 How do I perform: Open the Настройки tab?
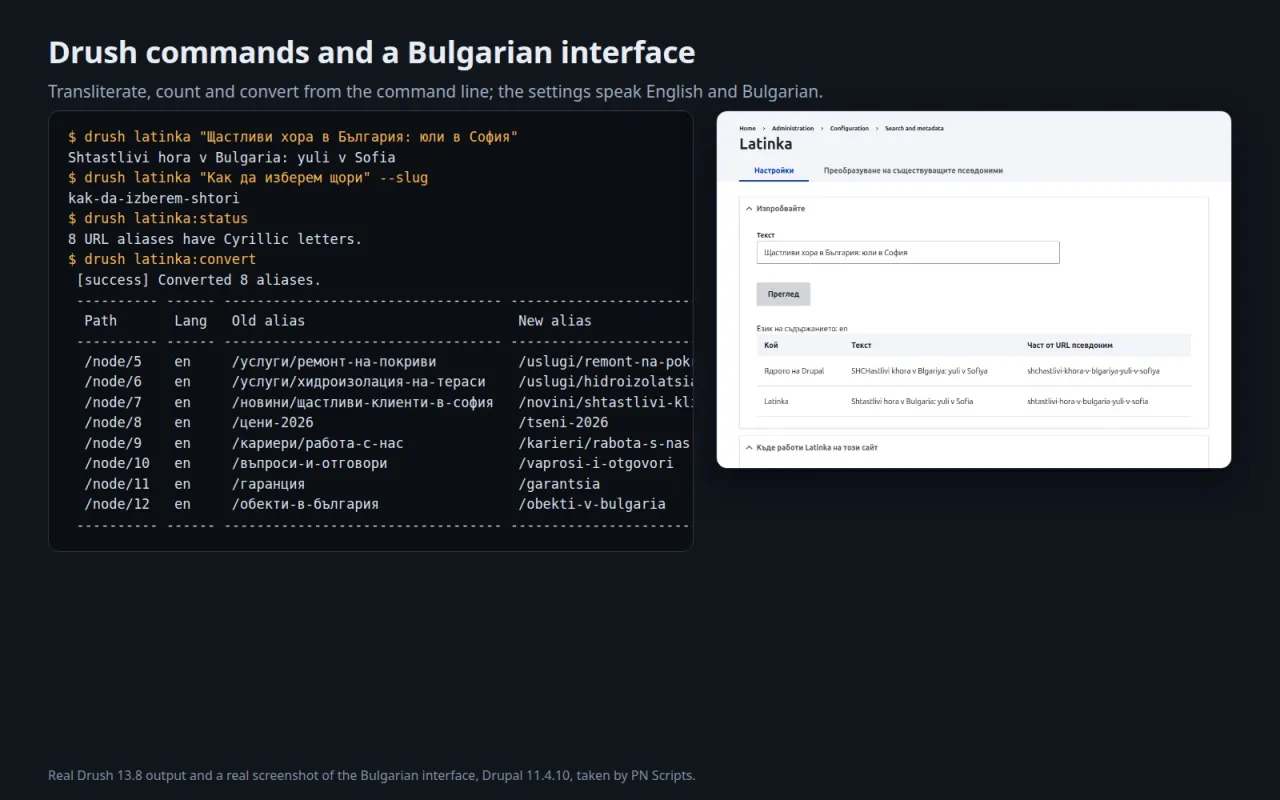774,171
